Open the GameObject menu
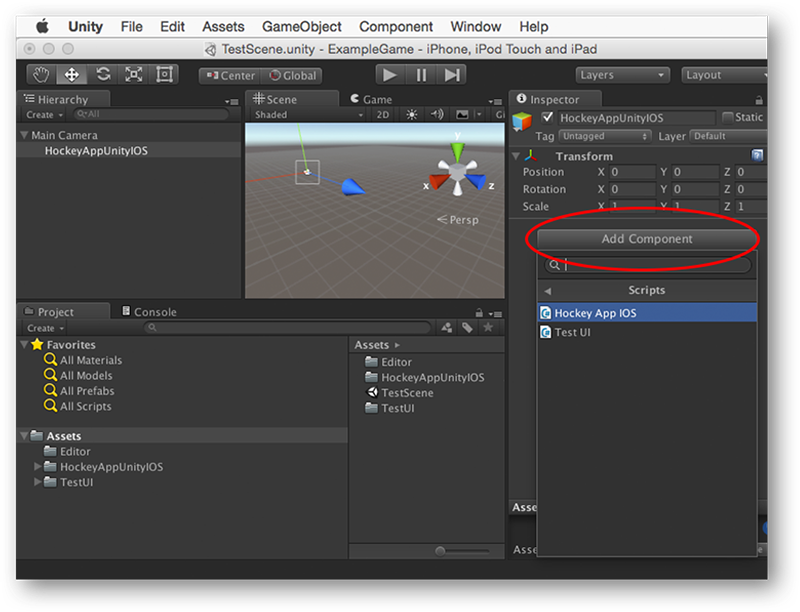 pyautogui.click(x=302, y=27)
